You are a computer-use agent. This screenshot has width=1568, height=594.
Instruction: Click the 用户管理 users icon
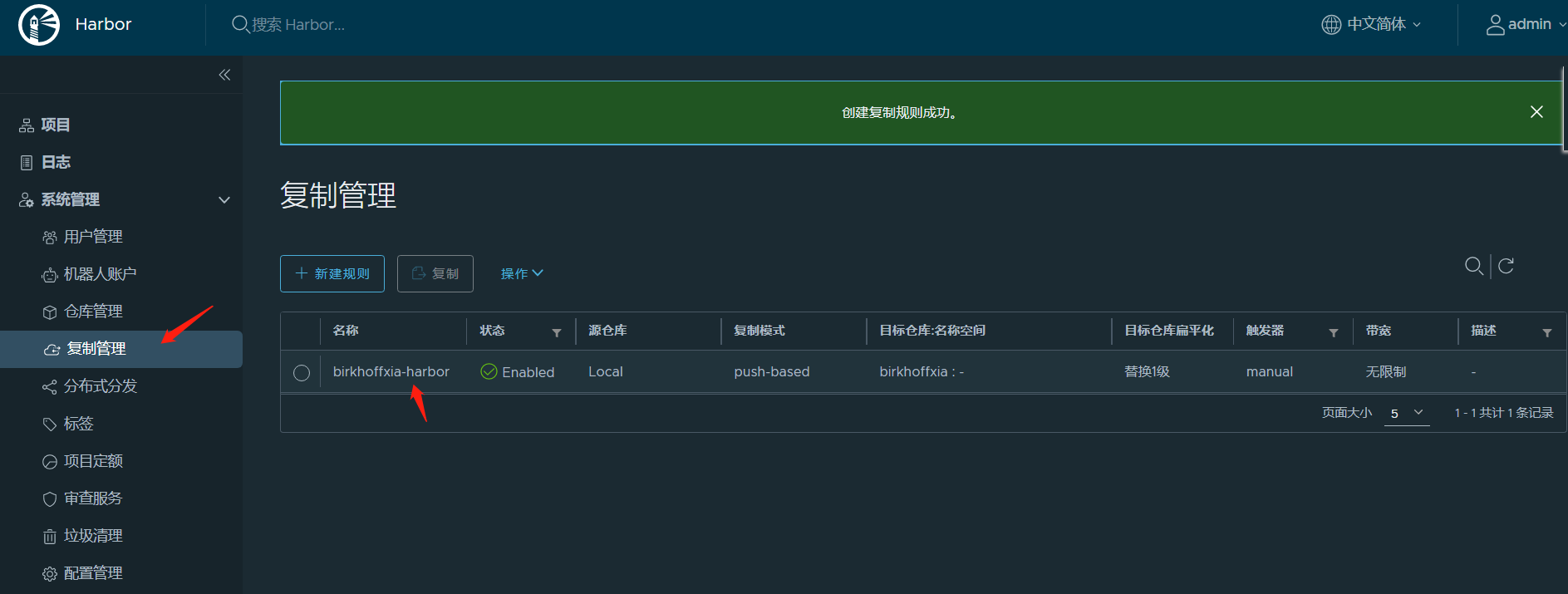[x=50, y=238]
